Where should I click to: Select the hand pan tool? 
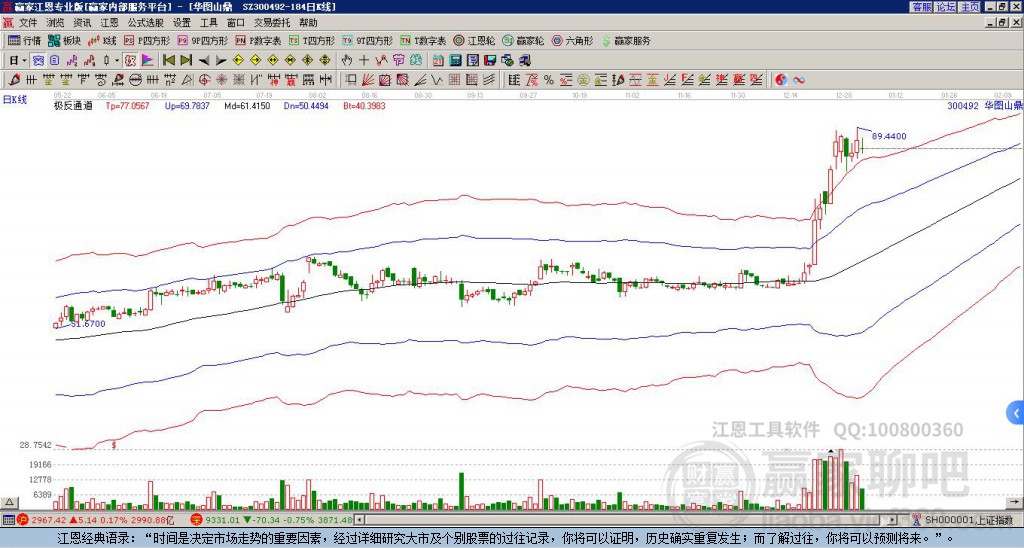point(347,61)
